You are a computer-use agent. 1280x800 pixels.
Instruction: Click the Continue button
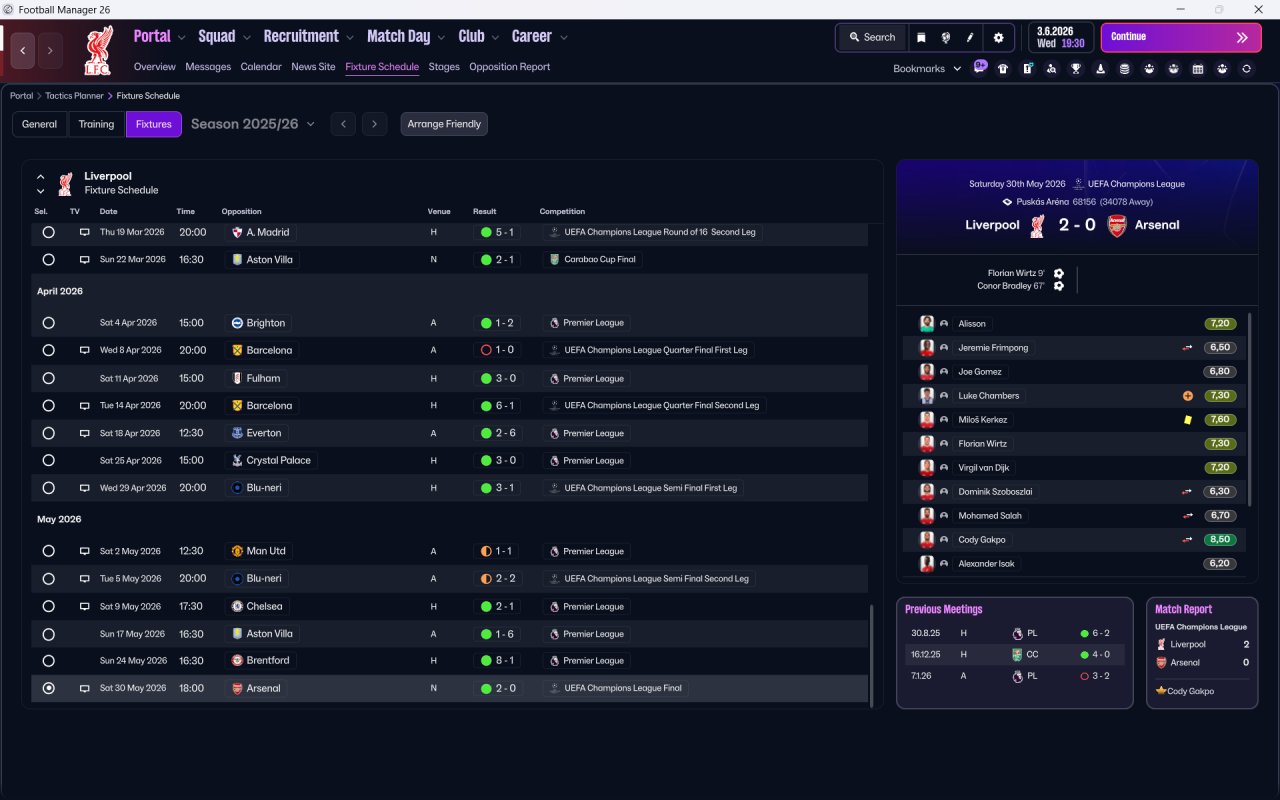tap(1181, 37)
